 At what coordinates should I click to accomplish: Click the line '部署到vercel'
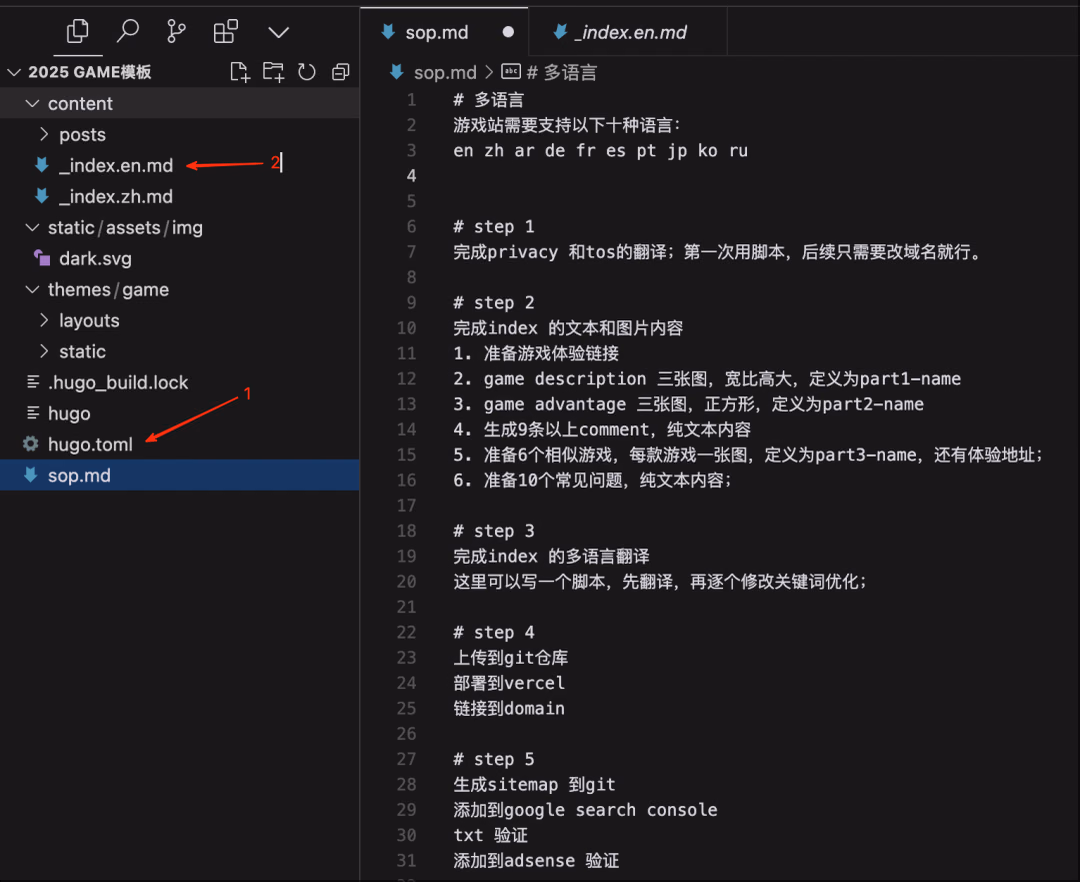click(509, 683)
